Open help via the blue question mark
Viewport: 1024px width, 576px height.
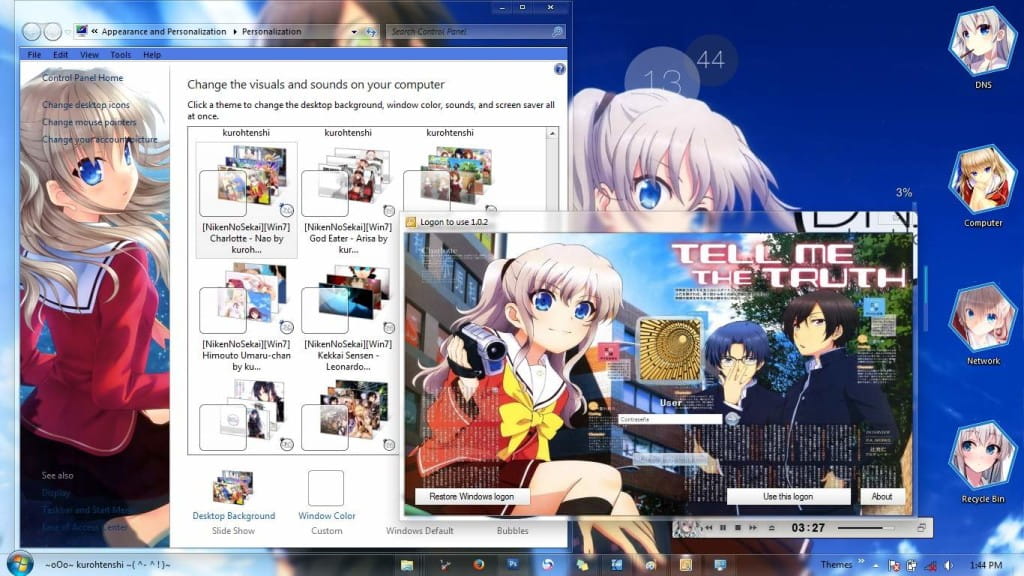(x=558, y=68)
